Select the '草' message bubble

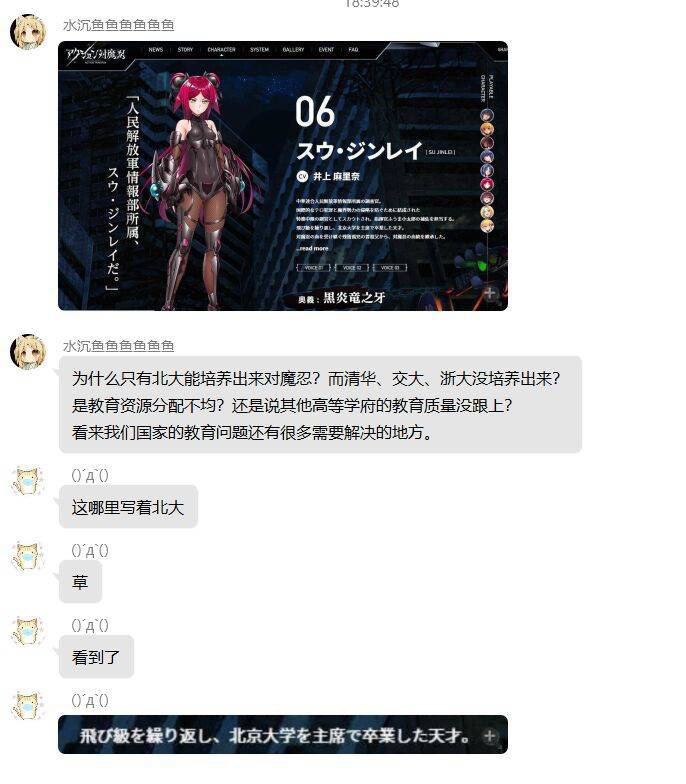[80, 582]
